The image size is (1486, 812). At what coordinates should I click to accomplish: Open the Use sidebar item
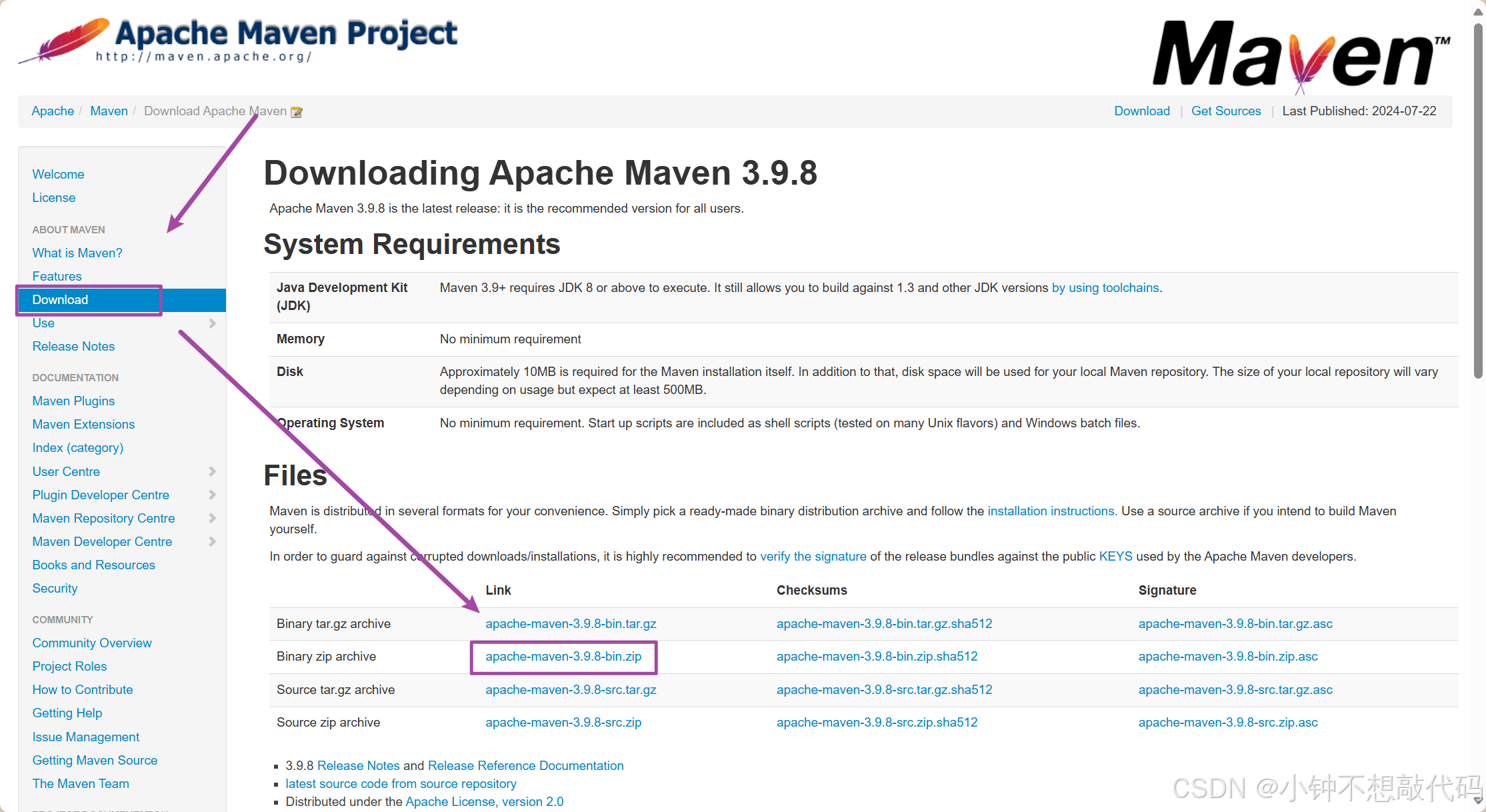coord(43,323)
